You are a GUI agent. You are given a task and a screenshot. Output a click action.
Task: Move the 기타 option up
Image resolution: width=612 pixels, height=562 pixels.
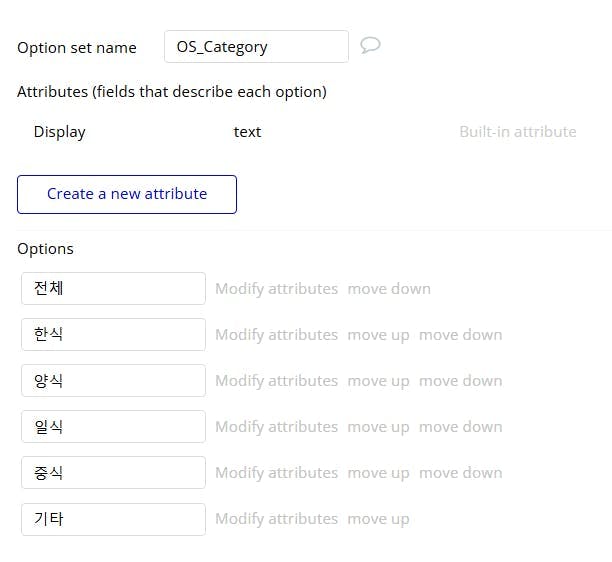click(378, 519)
